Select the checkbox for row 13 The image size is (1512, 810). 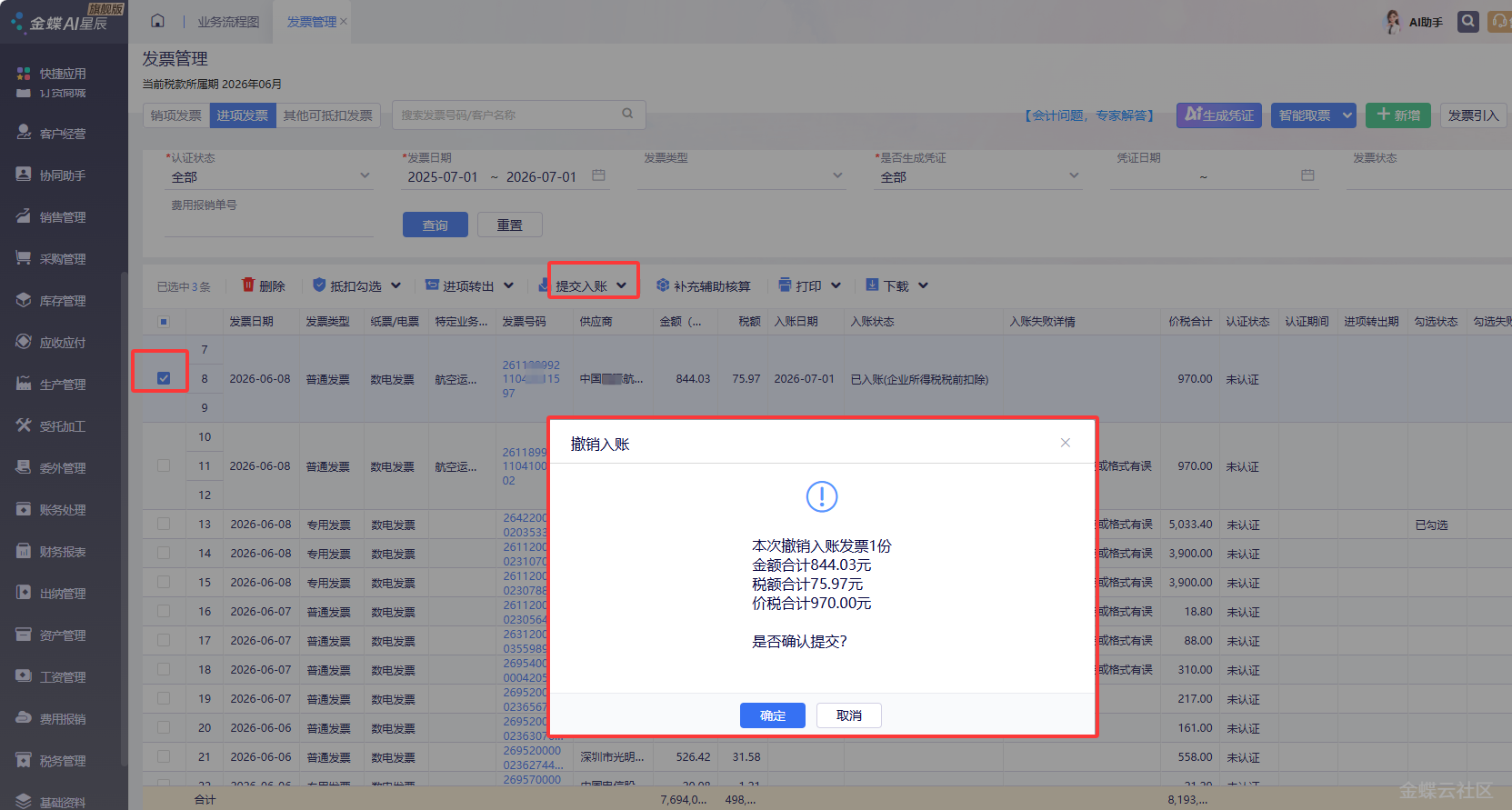click(164, 524)
